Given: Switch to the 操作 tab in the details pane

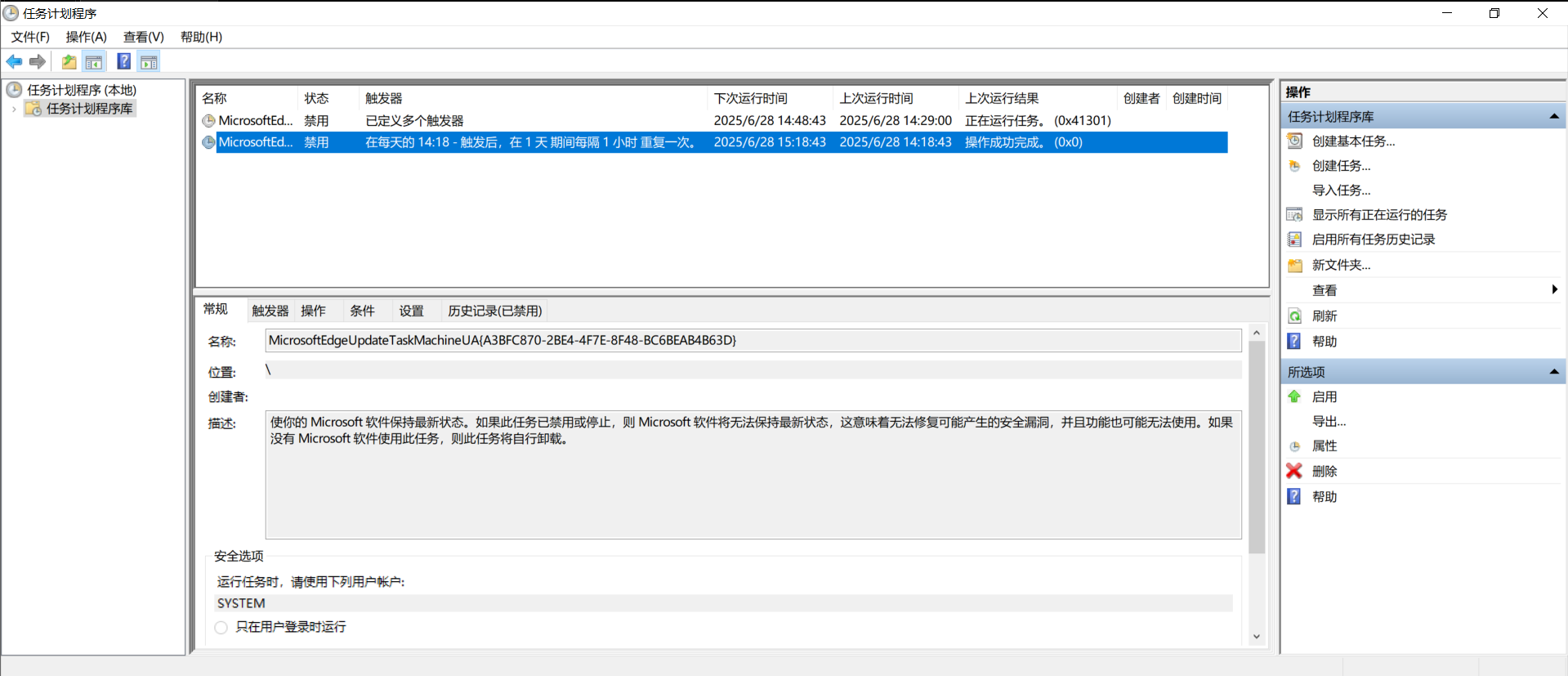Looking at the screenshot, I should 313,311.
